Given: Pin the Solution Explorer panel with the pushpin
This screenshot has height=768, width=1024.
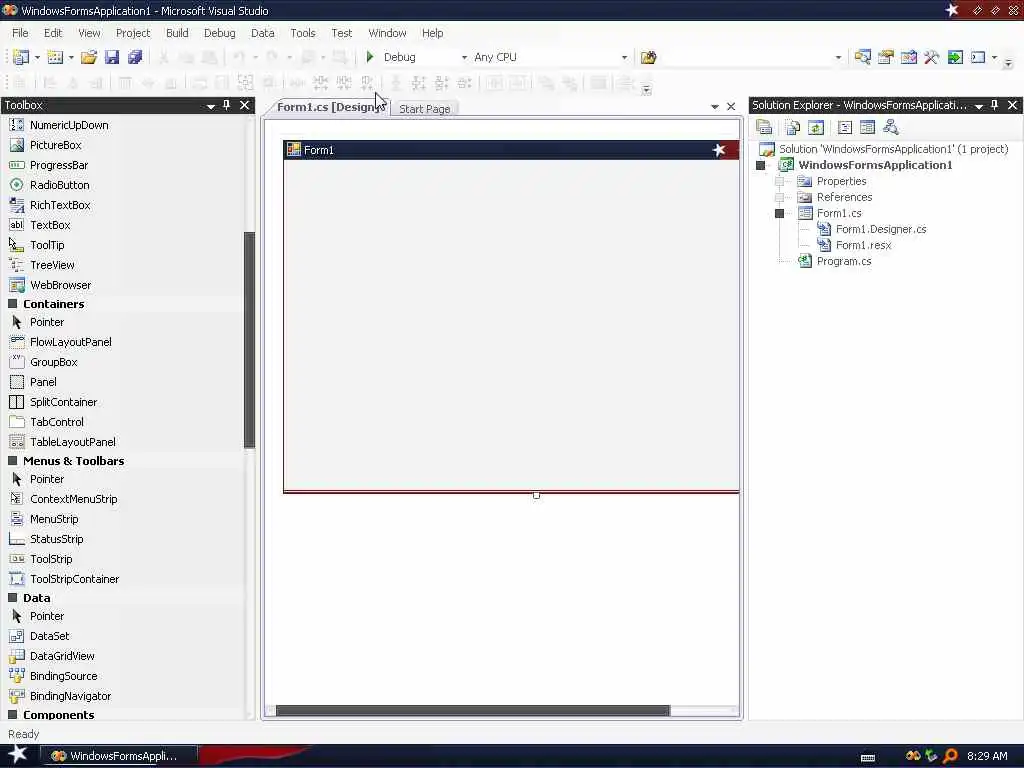Looking at the screenshot, I should pyautogui.click(x=995, y=104).
